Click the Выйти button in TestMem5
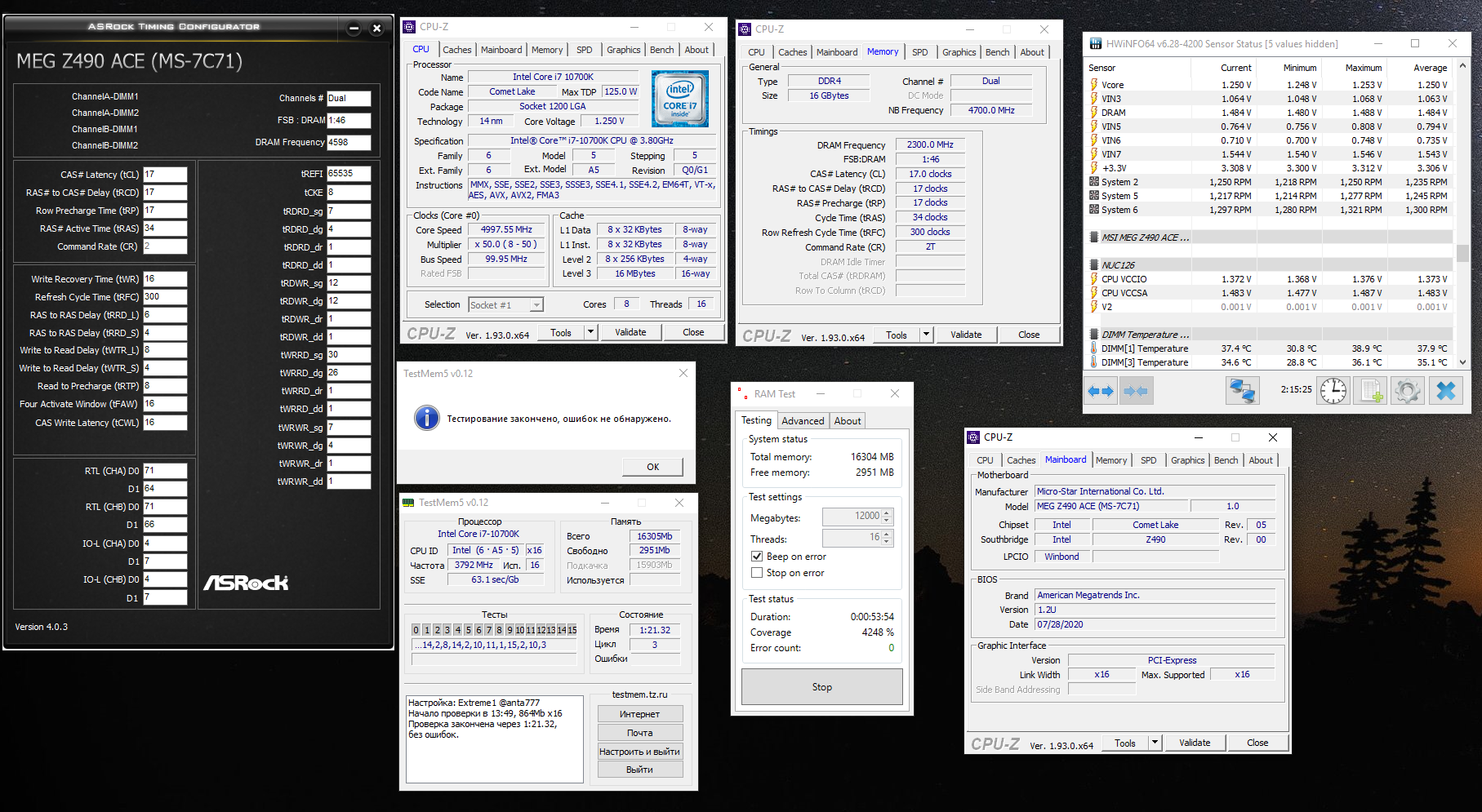 (640, 770)
